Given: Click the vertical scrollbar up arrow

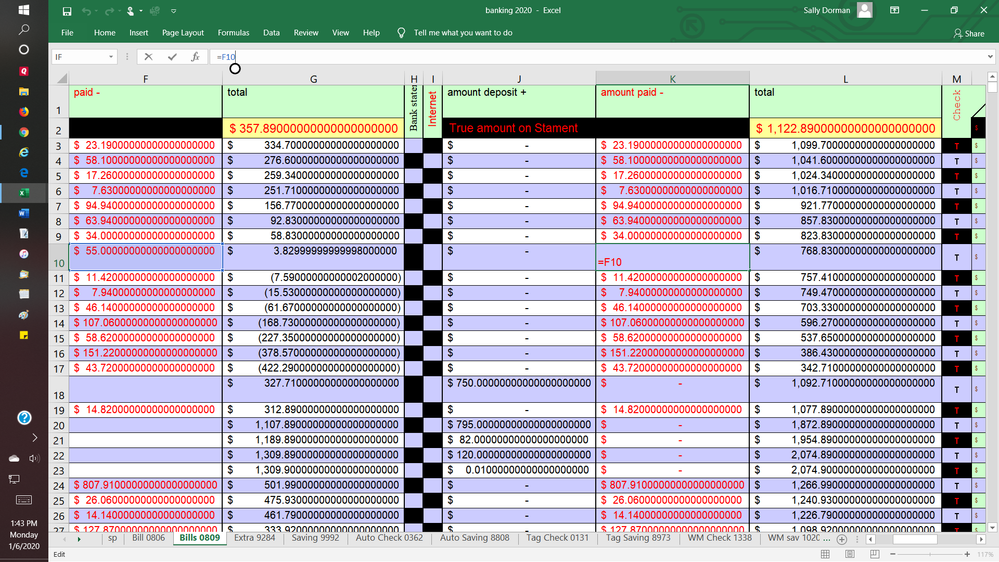Looking at the screenshot, I should (992, 77).
